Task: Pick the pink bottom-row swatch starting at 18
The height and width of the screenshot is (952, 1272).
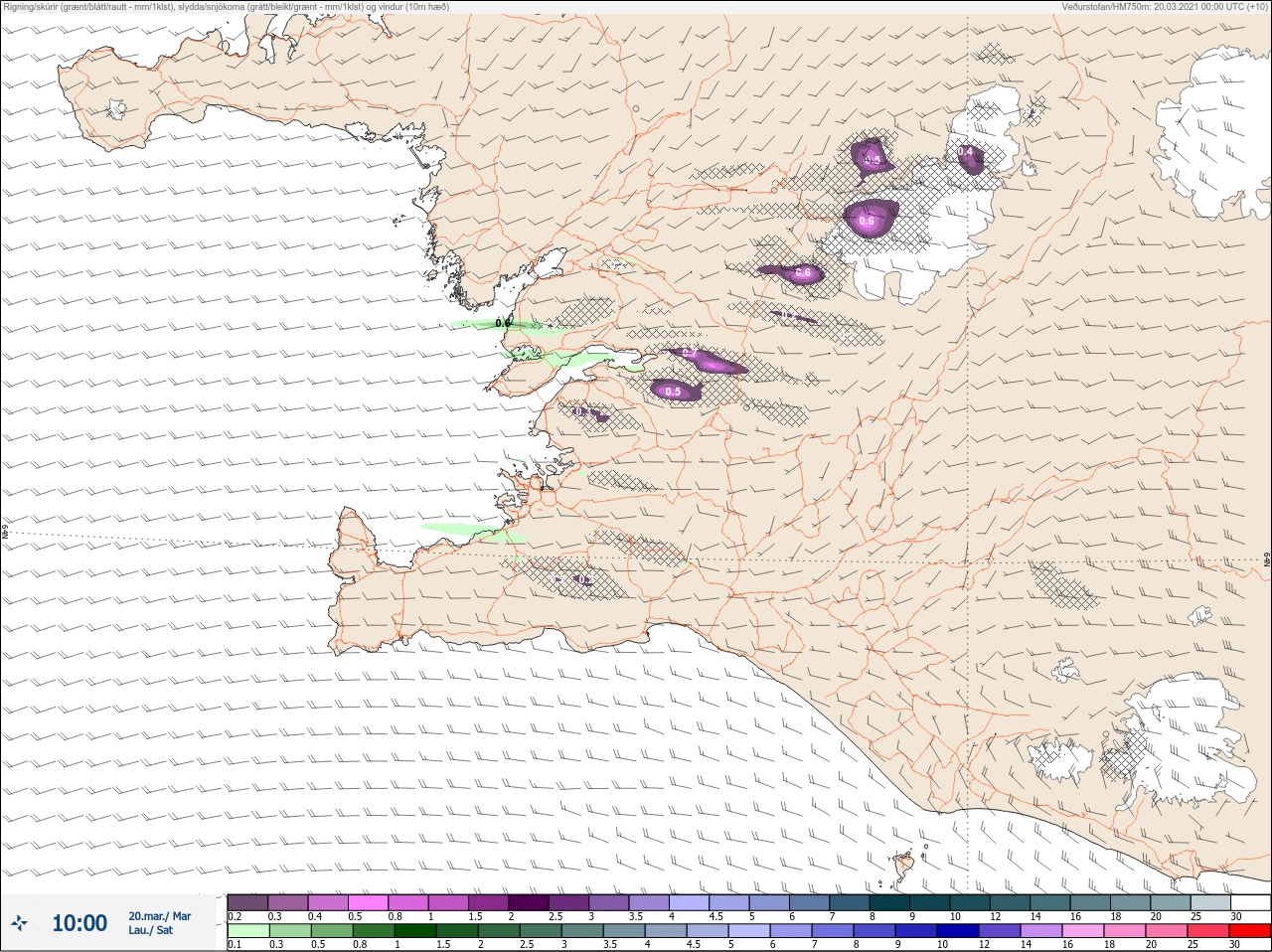Action: [x=1123, y=931]
